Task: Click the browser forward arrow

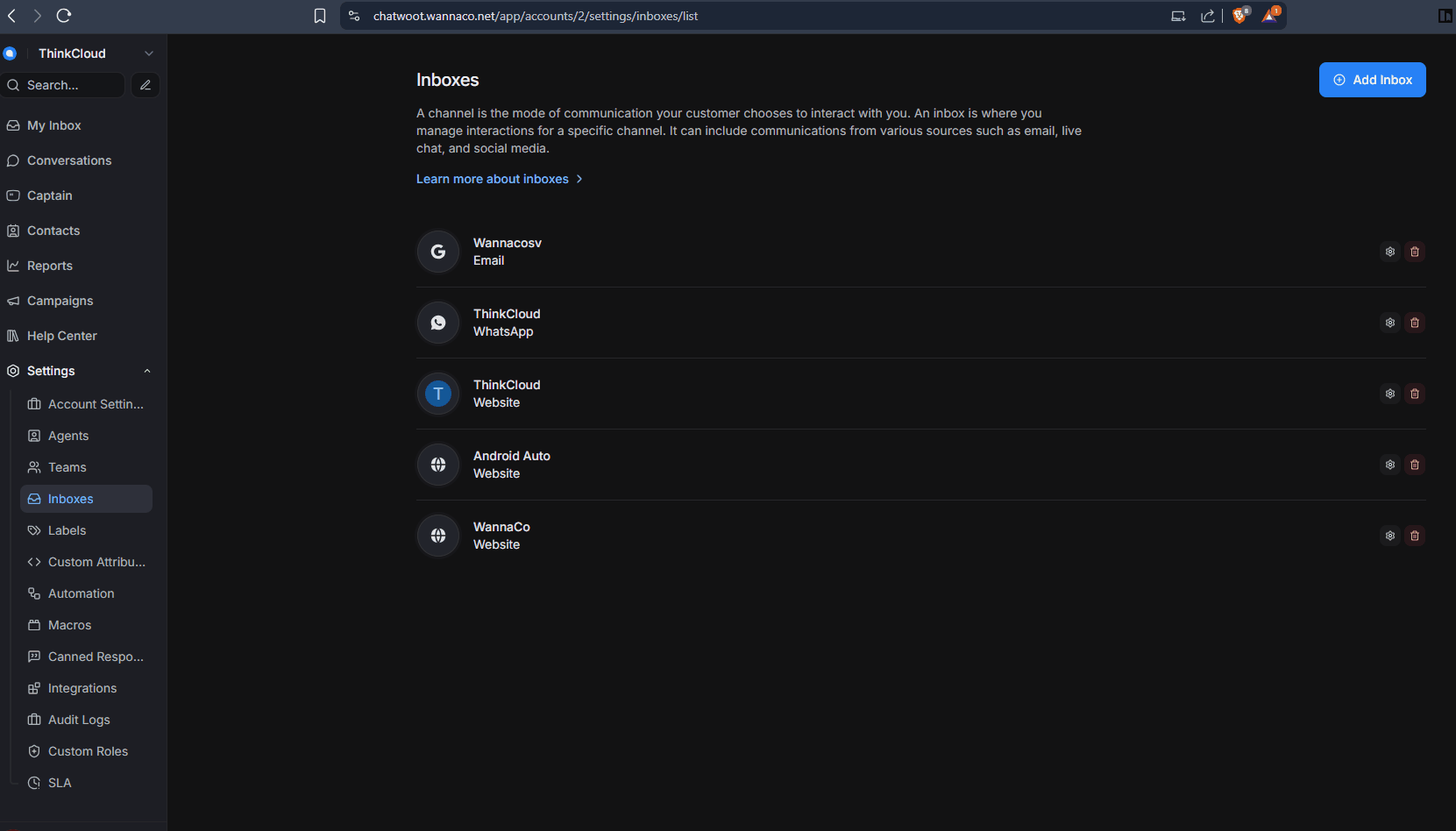Action: [x=37, y=16]
